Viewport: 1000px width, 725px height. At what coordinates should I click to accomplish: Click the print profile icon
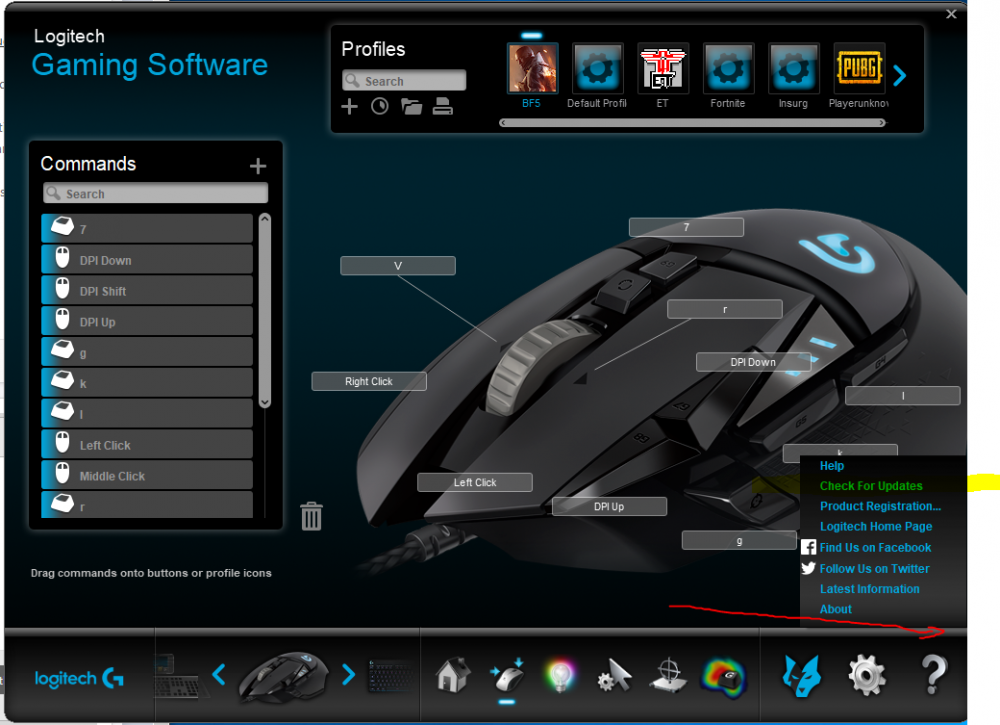443,106
